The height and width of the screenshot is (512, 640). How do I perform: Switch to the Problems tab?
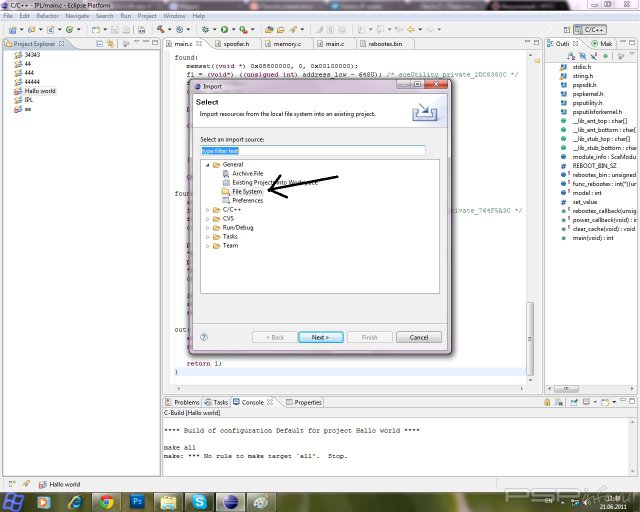(x=187, y=402)
